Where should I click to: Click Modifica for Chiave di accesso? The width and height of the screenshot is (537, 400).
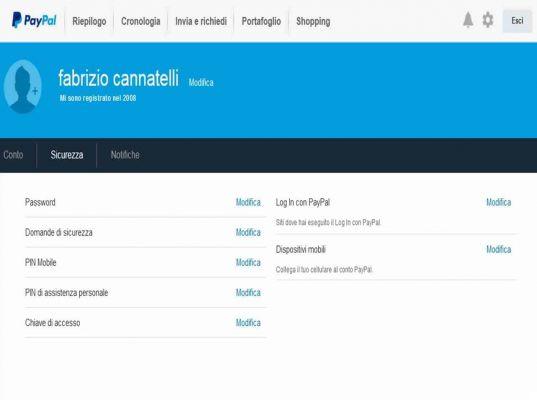pos(248,323)
